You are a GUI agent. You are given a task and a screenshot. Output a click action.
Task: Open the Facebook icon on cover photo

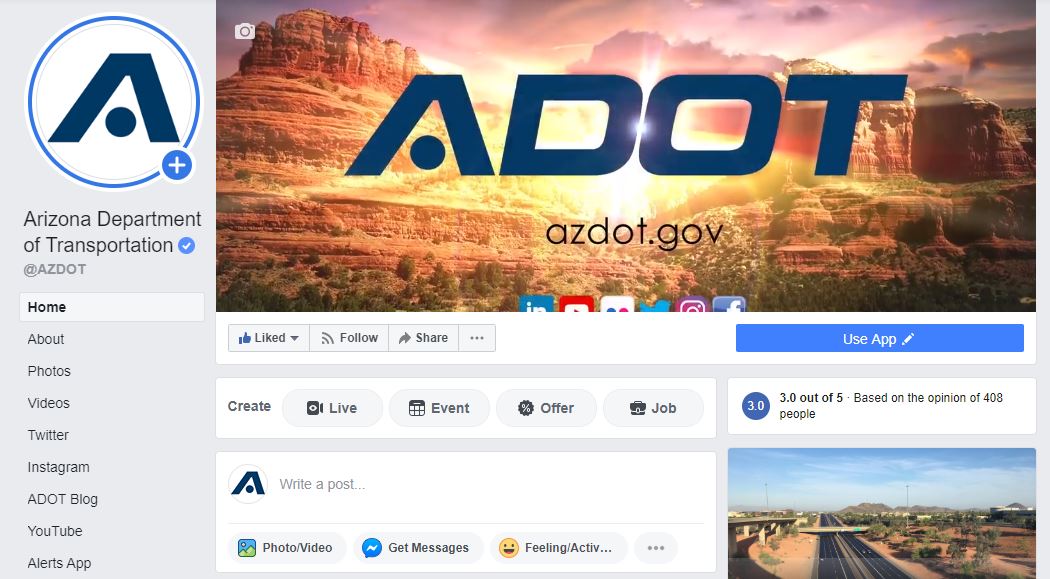coord(729,305)
